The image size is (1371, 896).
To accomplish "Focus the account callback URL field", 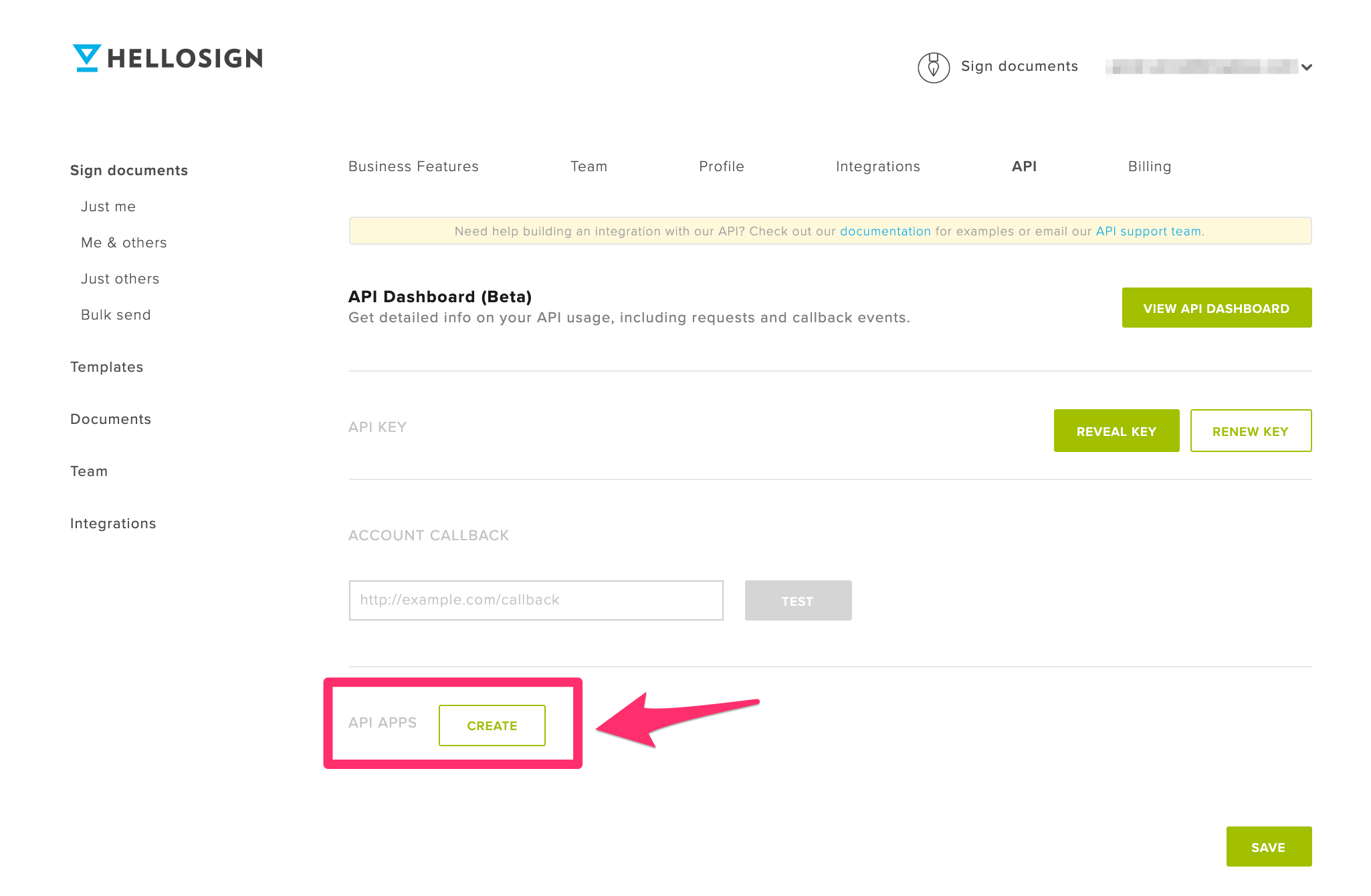I will point(536,600).
